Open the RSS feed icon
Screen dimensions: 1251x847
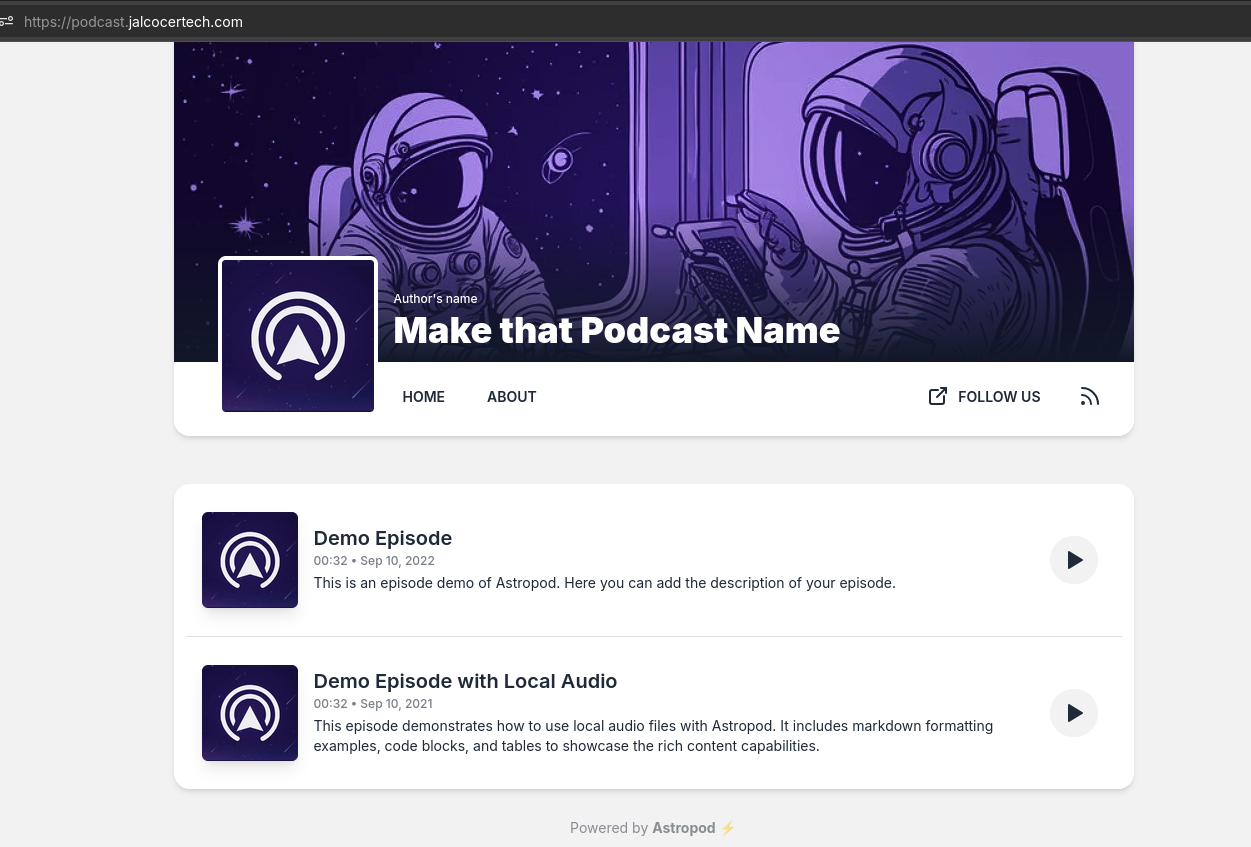click(x=1089, y=397)
